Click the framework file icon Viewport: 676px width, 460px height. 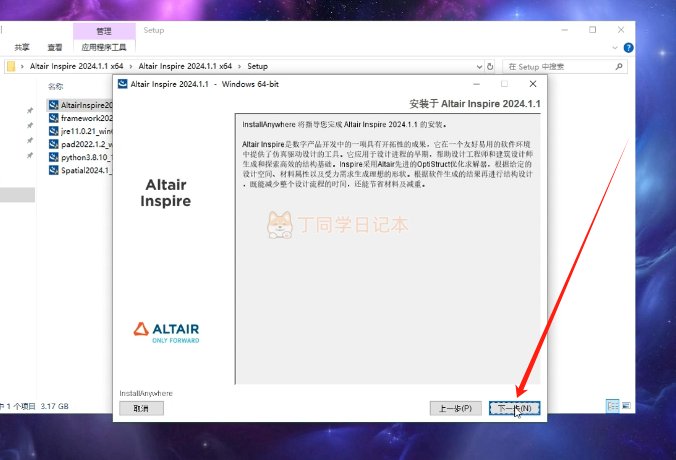pyautogui.click(x=53, y=118)
